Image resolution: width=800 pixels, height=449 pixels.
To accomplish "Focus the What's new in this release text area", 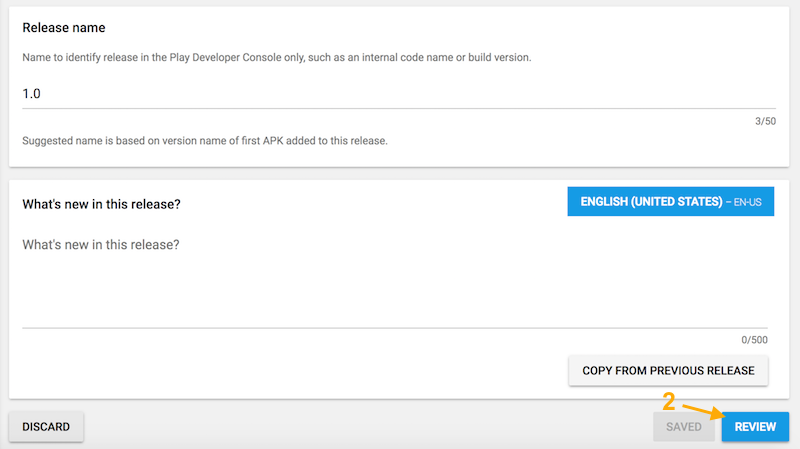I will 395,281.
